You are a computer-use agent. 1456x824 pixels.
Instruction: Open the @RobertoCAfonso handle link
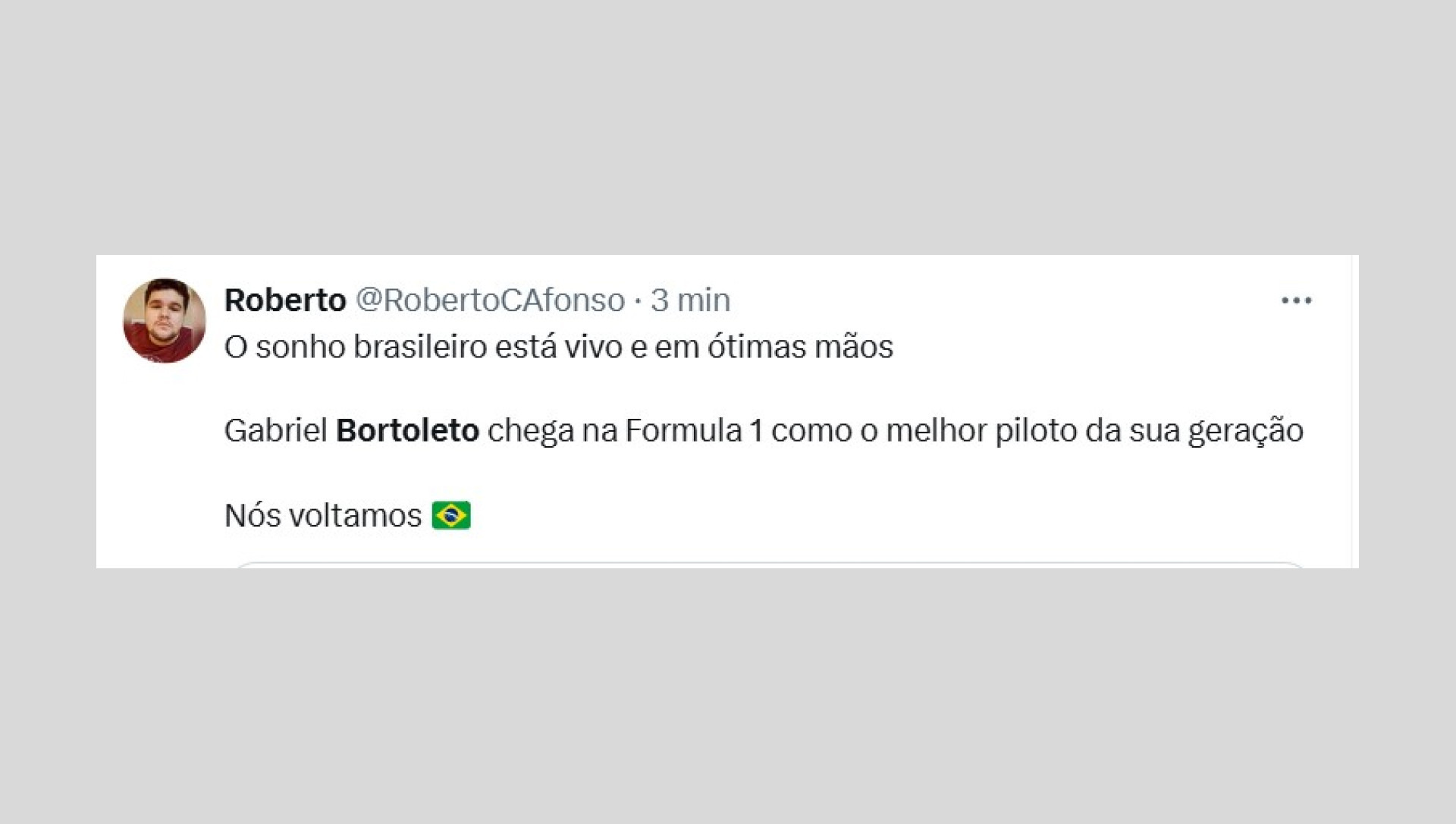tap(489, 299)
